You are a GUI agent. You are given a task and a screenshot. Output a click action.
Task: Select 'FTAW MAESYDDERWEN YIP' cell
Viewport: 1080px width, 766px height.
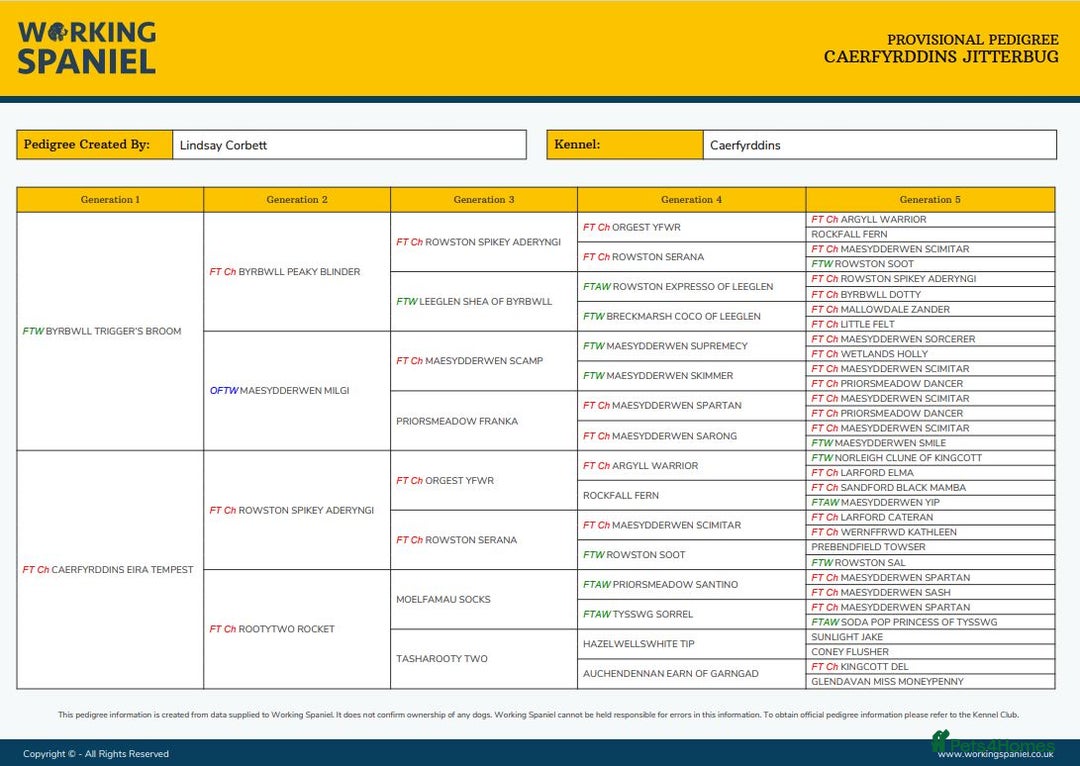(x=930, y=502)
